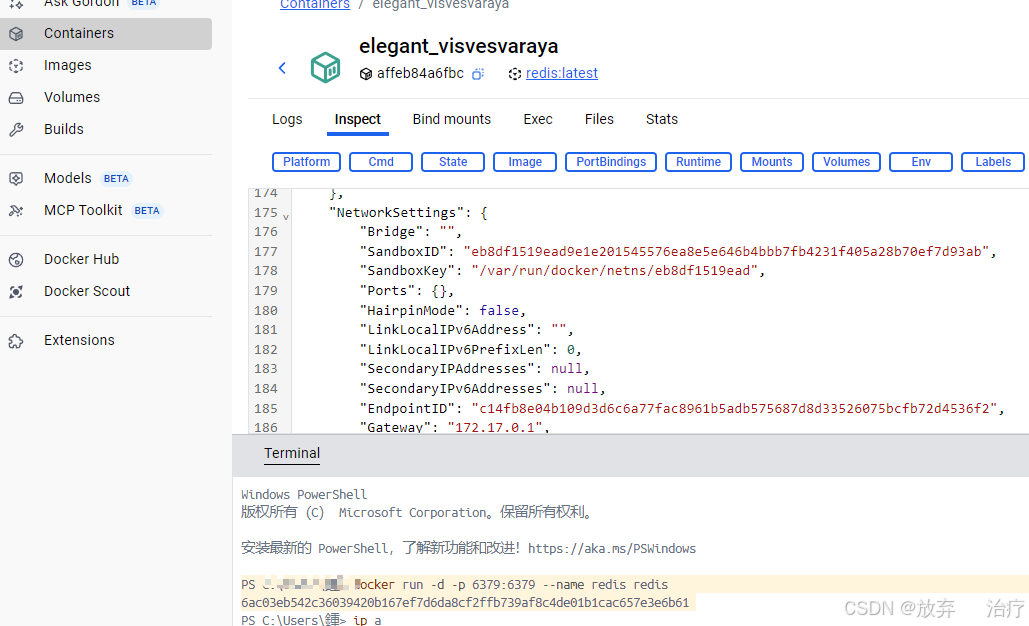This screenshot has width=1029, height=626.
Task: Jump to Runtime section
Action: (x=698, y=162)
